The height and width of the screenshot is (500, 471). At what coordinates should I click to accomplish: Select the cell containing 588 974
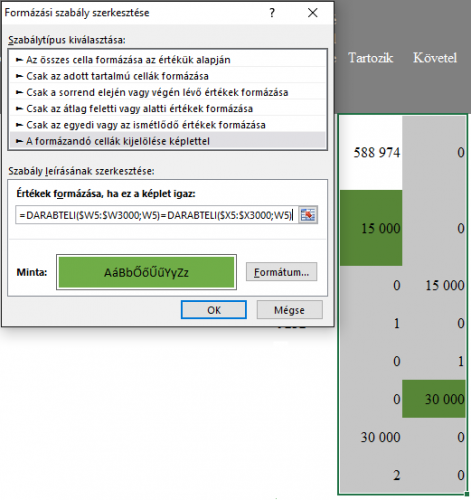point(371,153)
